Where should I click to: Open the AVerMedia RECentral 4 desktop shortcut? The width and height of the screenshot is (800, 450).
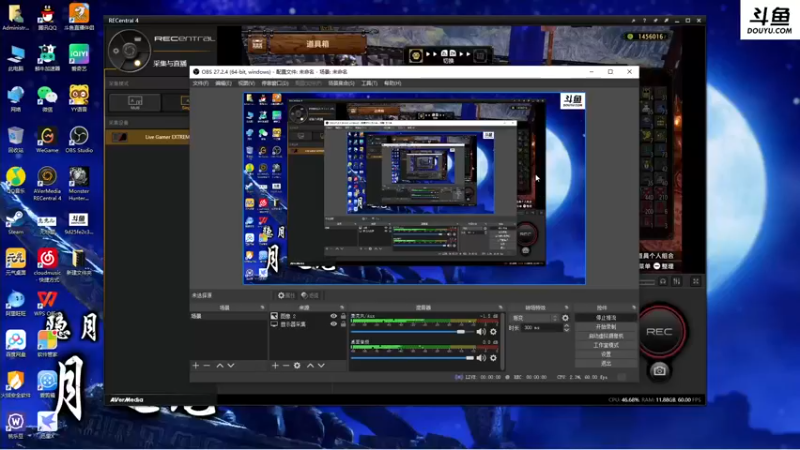(47, 184)
